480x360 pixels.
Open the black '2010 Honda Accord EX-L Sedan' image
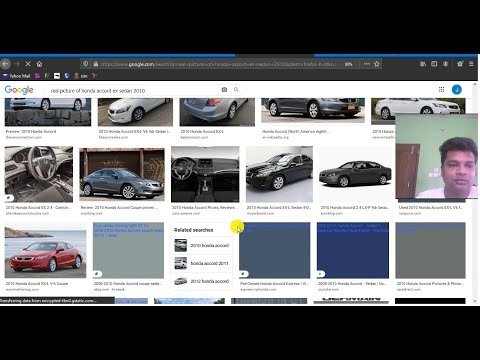tap(279, 174)
